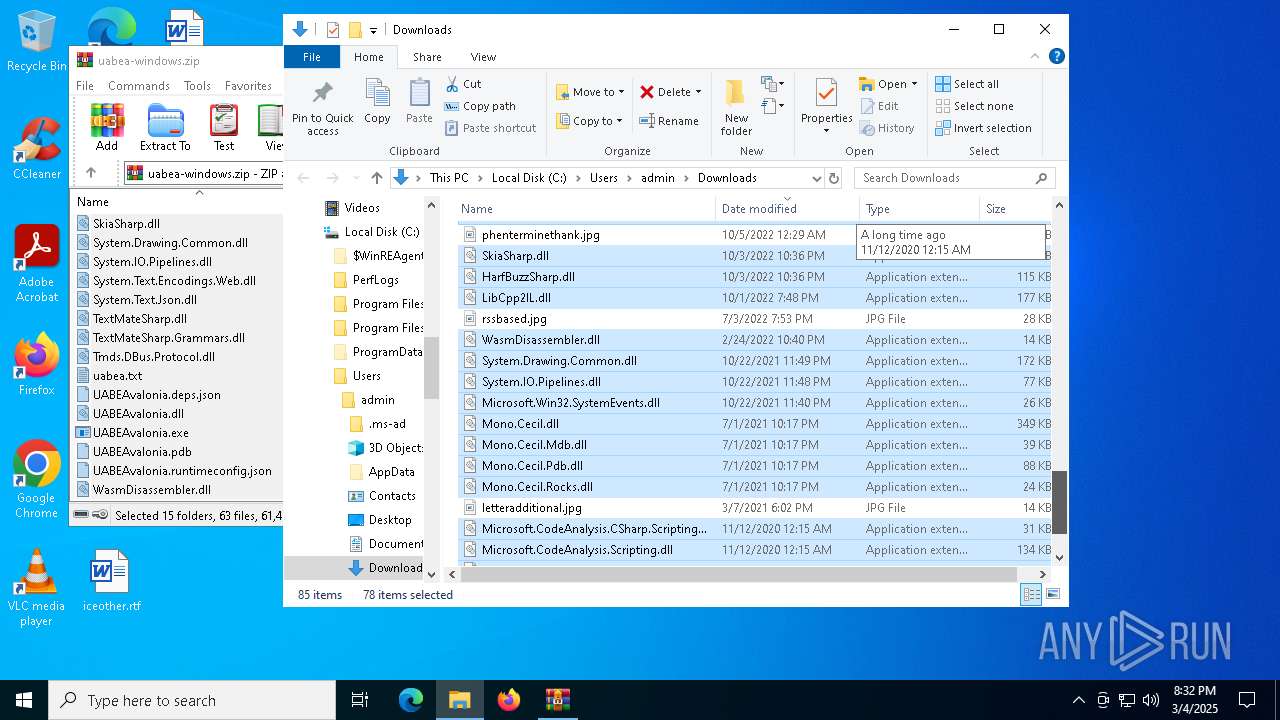
Task: Click Pin to Quick access icon
Action: coord(322,108)
